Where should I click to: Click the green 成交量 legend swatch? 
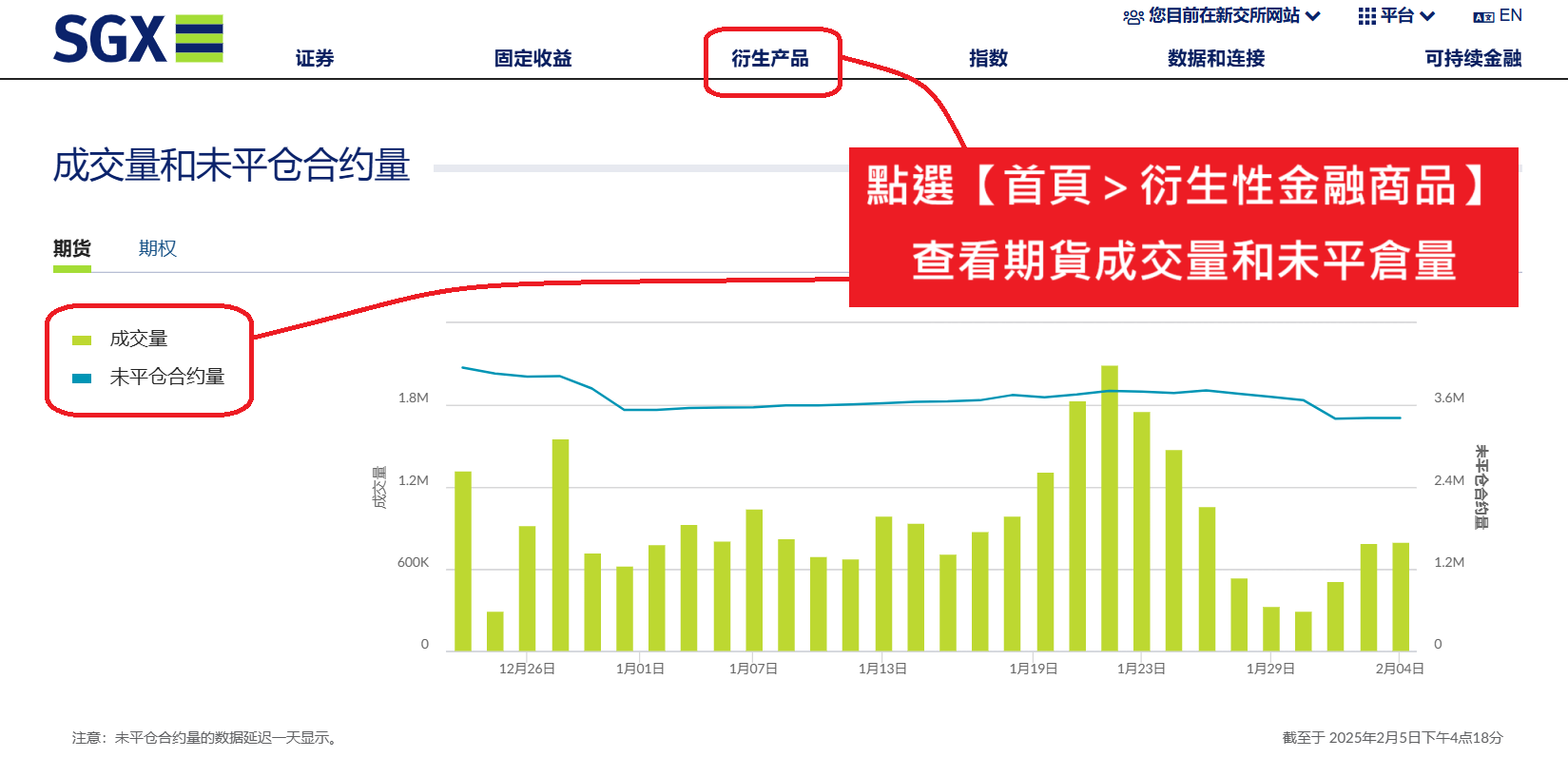click(82, 340)
